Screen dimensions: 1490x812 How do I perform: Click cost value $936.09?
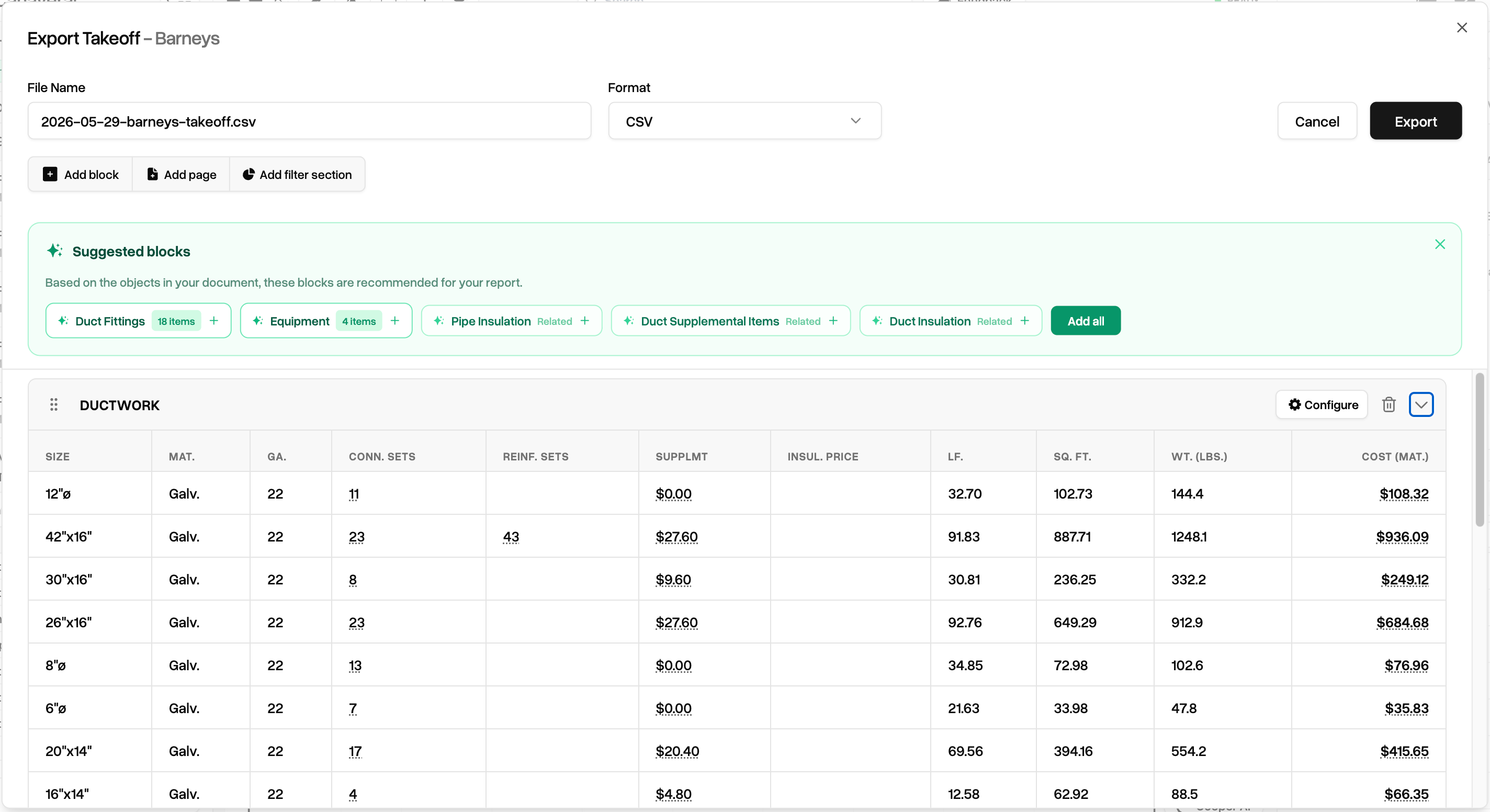[1402, 537]
